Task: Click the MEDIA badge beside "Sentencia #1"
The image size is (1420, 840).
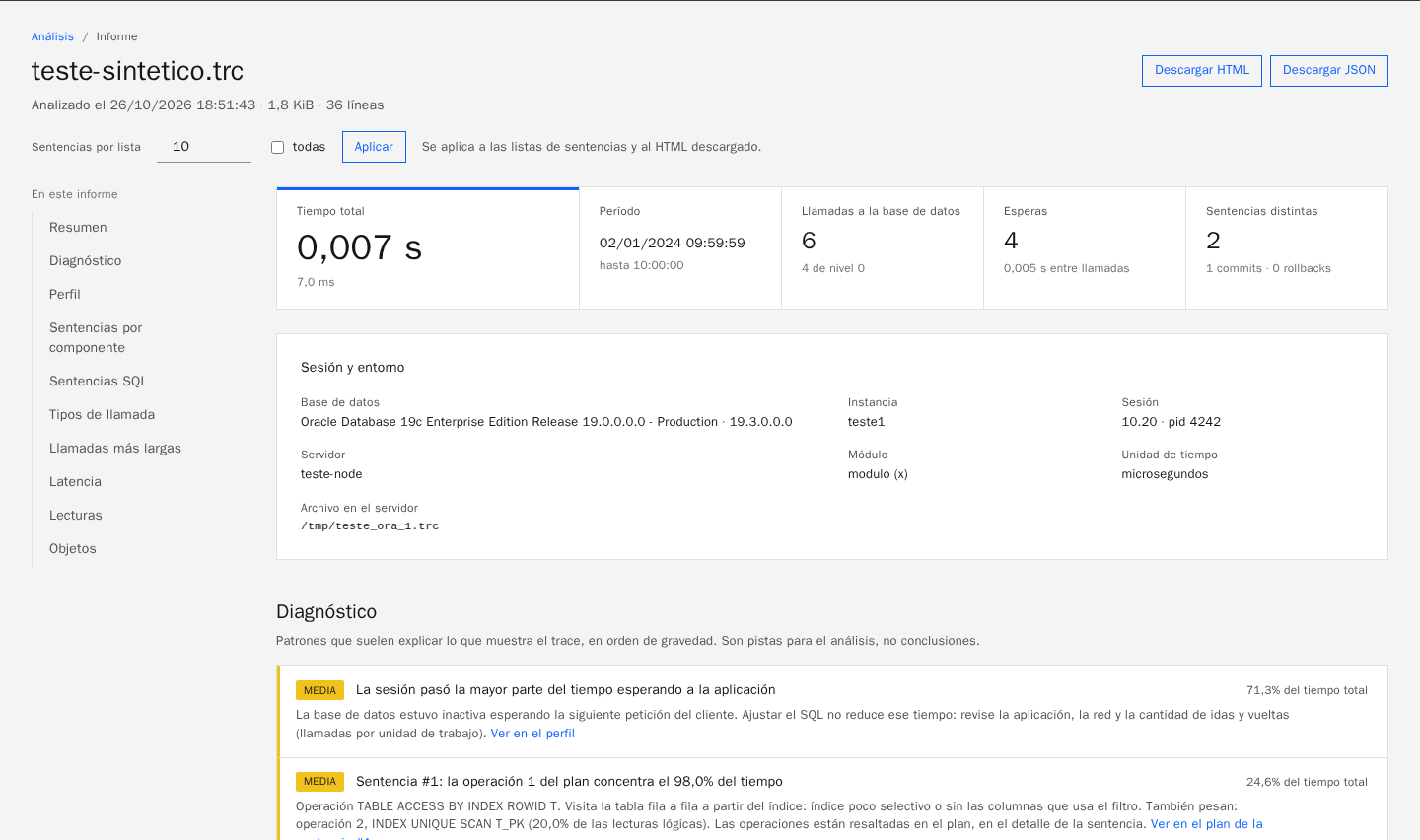Action: (x=319, y=782)
